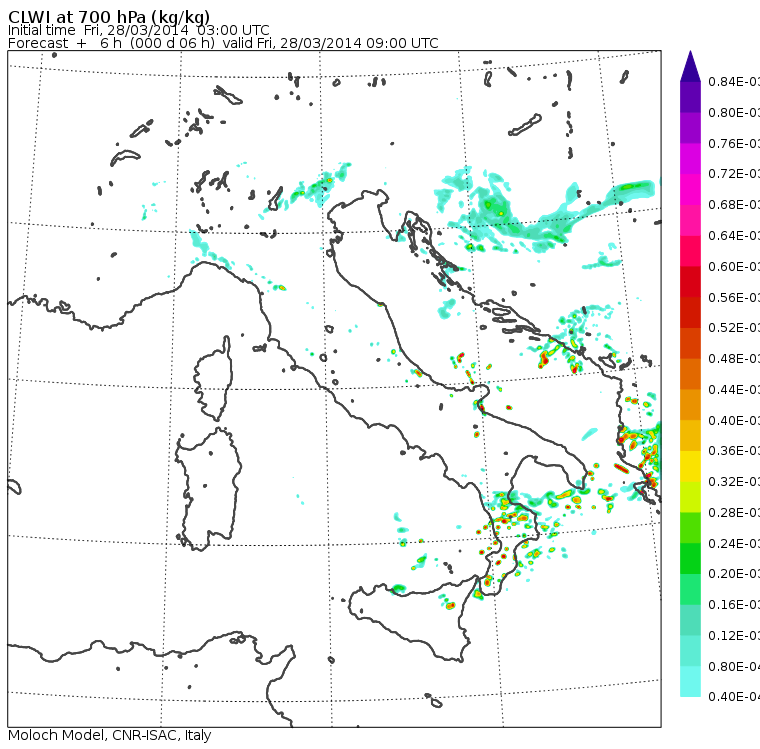This screenshot has height=749, width=760.
Task: Click the 0.56E-03 legend label
Action: tap(734, 297)
